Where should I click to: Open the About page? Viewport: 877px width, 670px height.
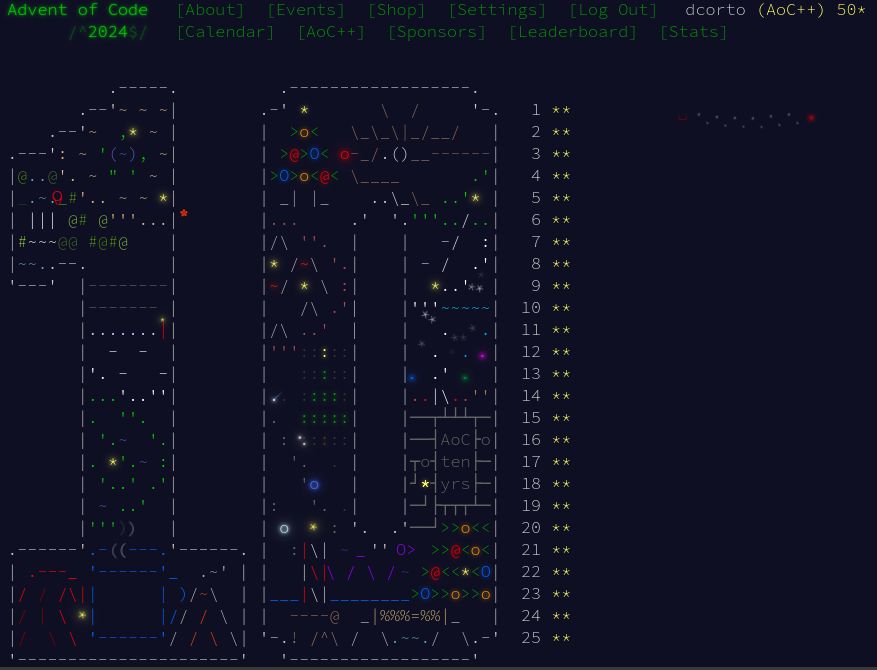tap(210, 10)
